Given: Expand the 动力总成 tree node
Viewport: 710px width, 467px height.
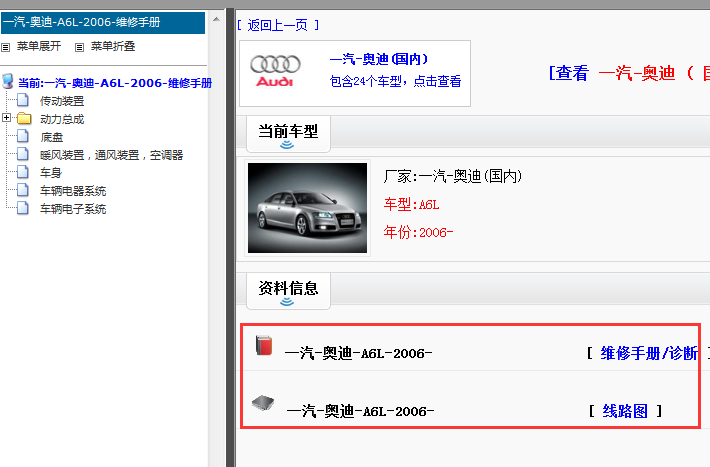Looking at the screenshot, I should click(x=6, y=118).
